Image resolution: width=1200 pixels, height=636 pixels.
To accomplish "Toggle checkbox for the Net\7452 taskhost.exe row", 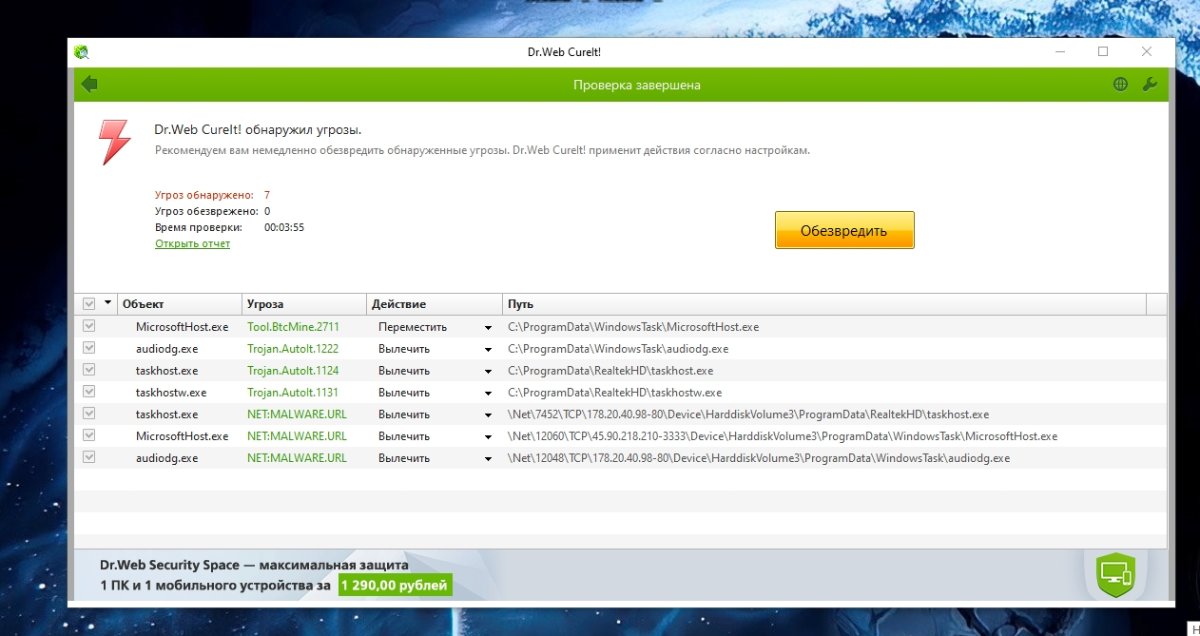I will [x=89, y=414].
